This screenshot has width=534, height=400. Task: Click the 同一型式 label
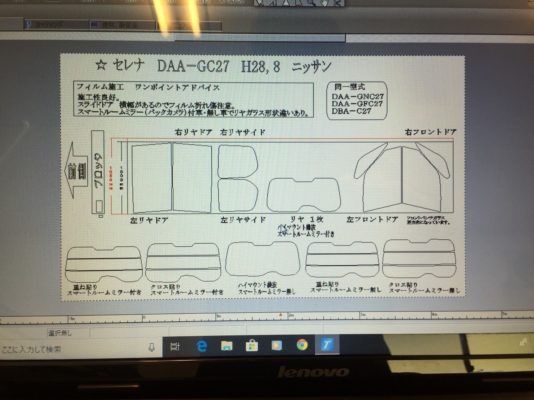[x=349, y=87]
